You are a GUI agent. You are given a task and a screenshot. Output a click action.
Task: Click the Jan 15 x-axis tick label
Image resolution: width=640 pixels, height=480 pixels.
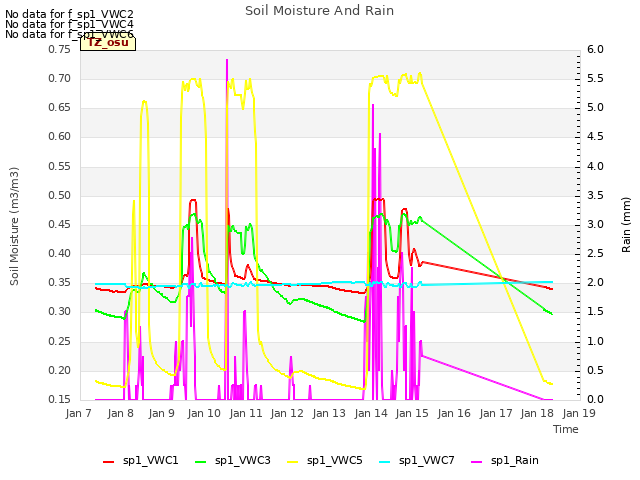412,413
